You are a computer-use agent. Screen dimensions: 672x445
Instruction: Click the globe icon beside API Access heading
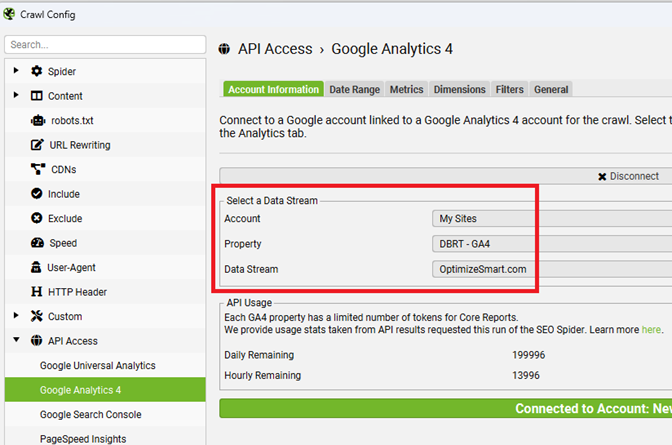tap(224, 49)
